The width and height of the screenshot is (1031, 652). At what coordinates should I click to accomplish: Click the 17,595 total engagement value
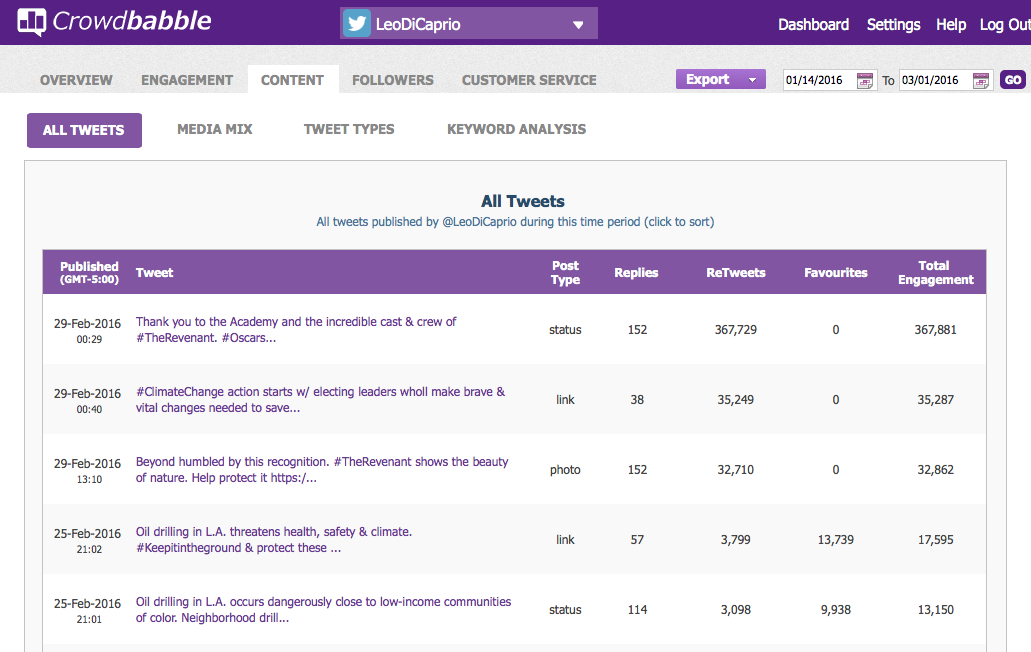936,540
